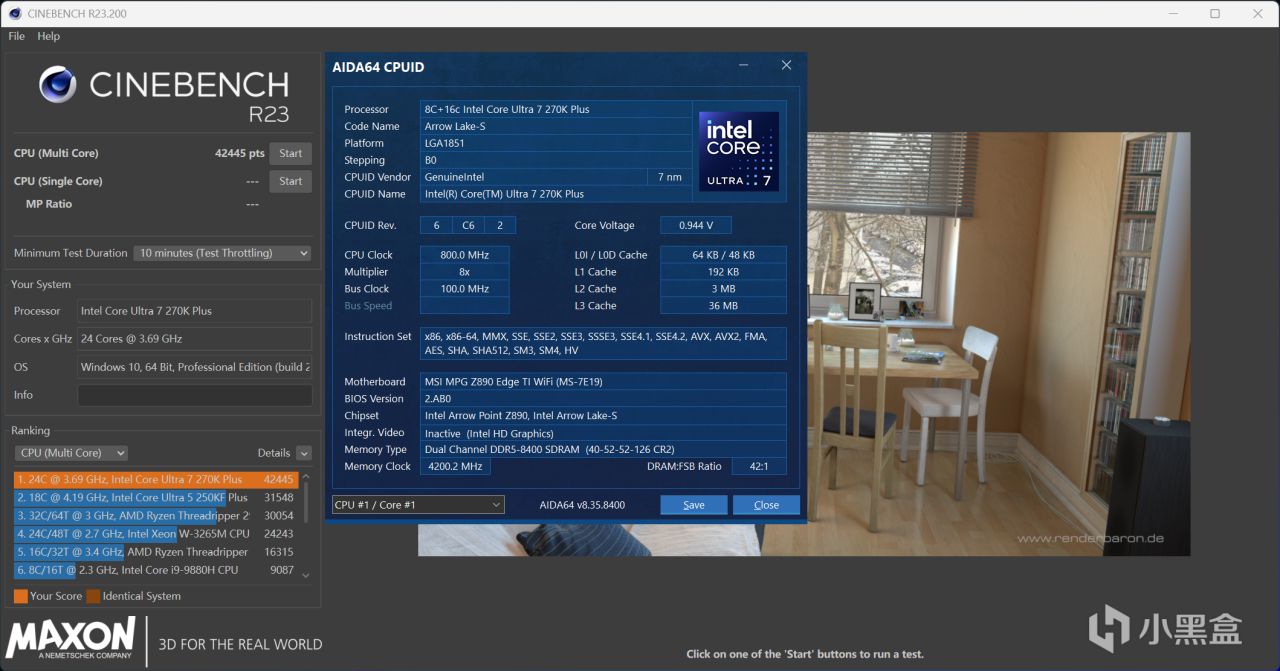
Task: Click the Motherboard value MSI MPG Z890
Action: click(603, 382)
